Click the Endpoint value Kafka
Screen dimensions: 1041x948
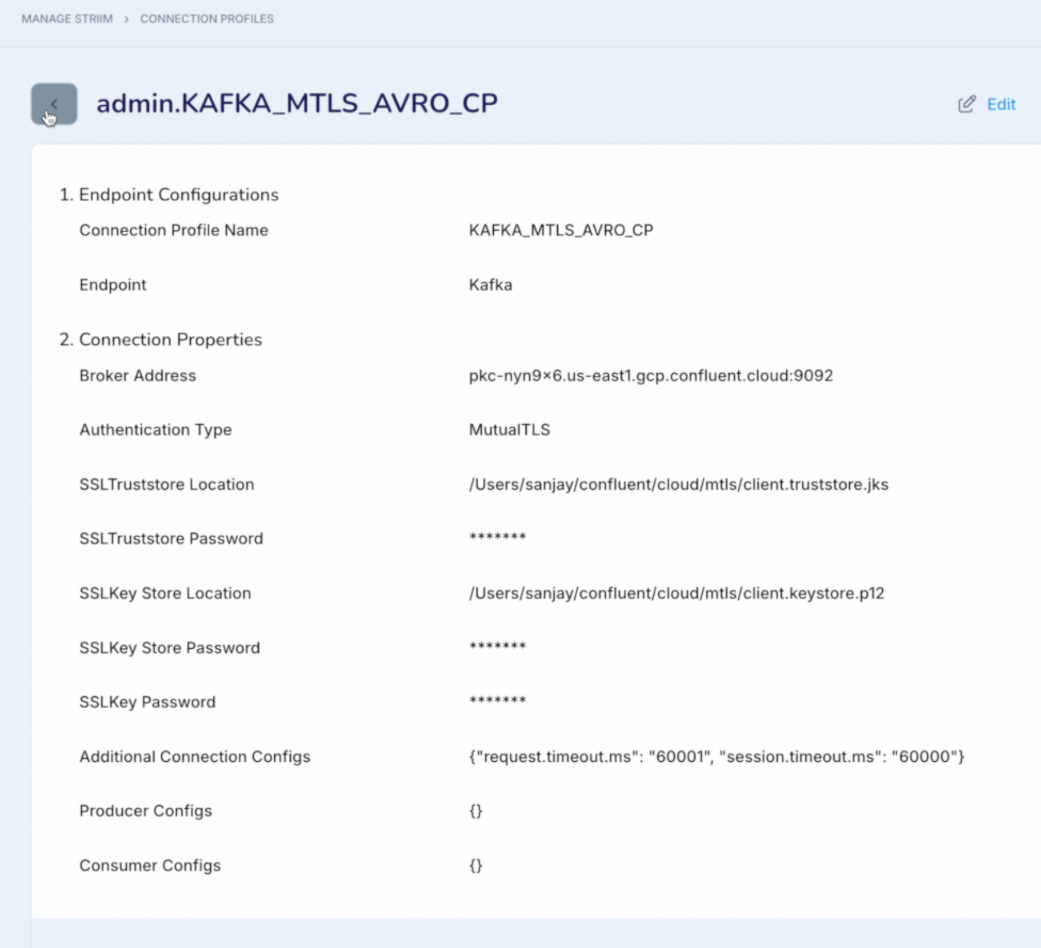[x=490, y=284]
